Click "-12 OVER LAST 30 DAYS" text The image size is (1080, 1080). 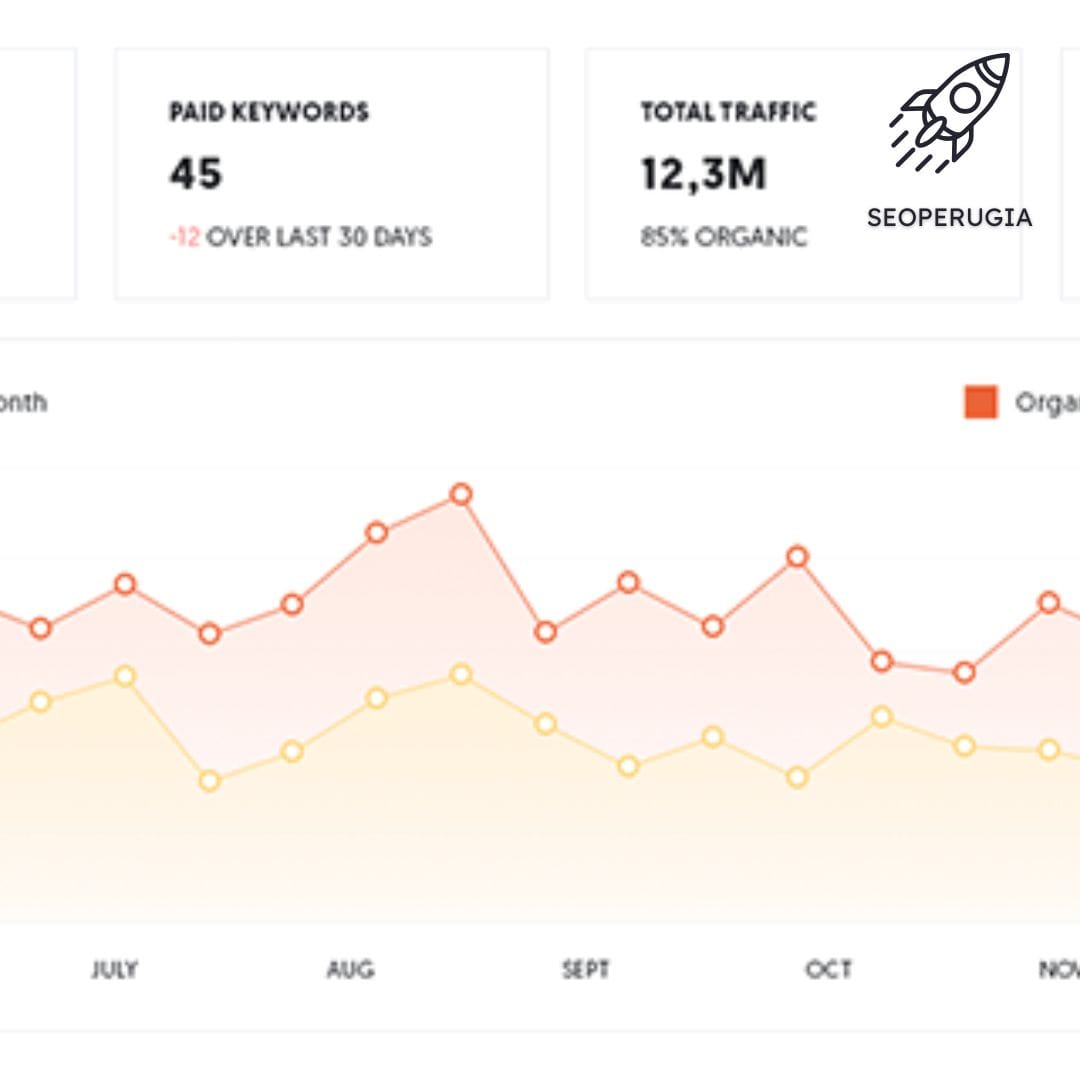pos(300,237)
